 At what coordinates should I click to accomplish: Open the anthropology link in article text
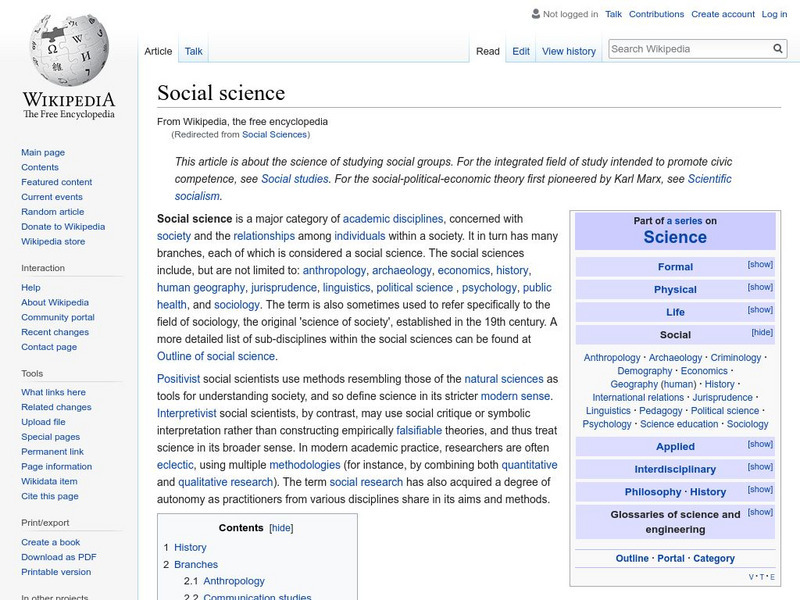pos(333,270)
